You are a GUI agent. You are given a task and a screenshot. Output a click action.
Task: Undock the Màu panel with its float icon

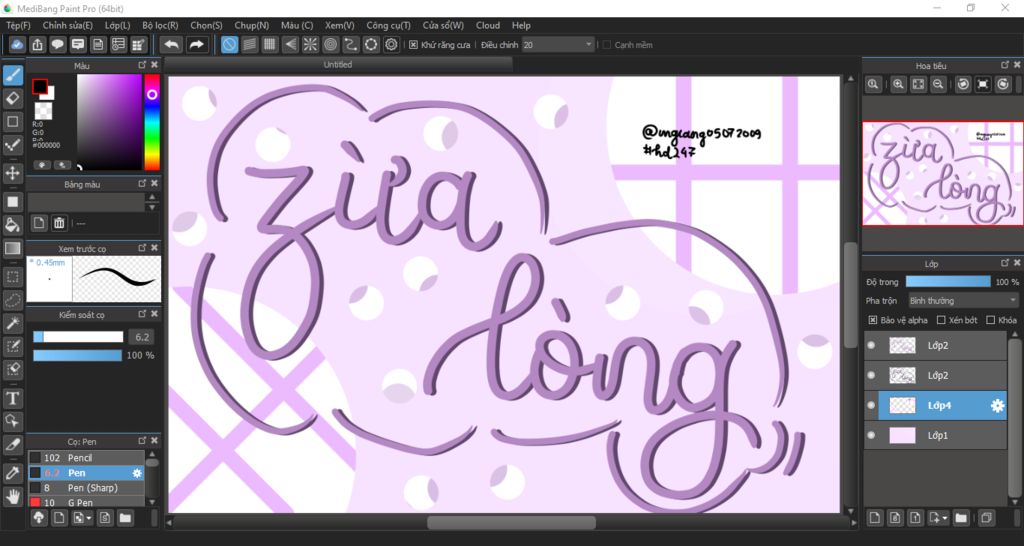(x=142, y=65)
